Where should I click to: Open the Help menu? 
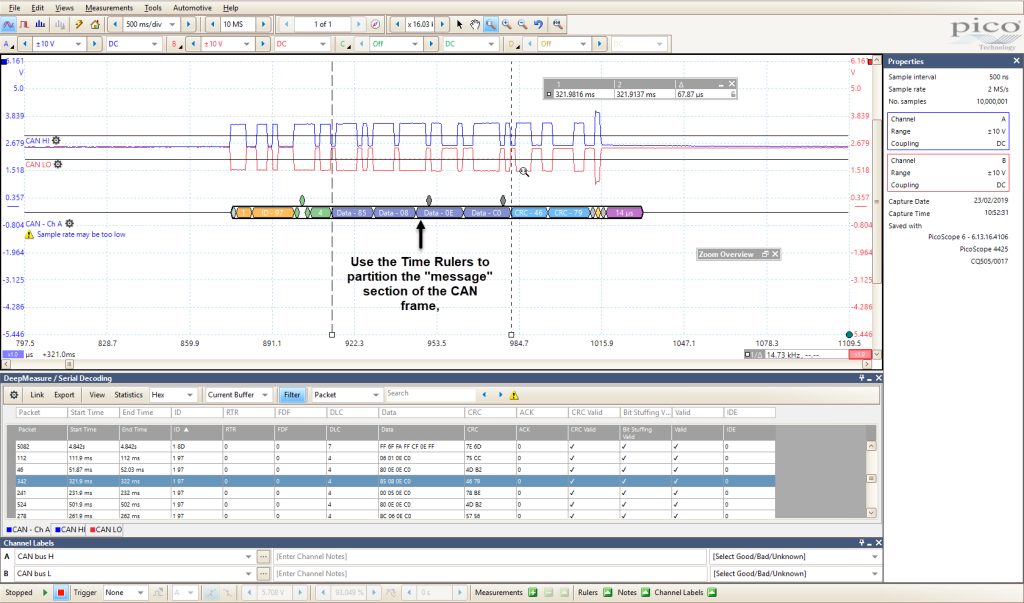[x=231, y=8]
